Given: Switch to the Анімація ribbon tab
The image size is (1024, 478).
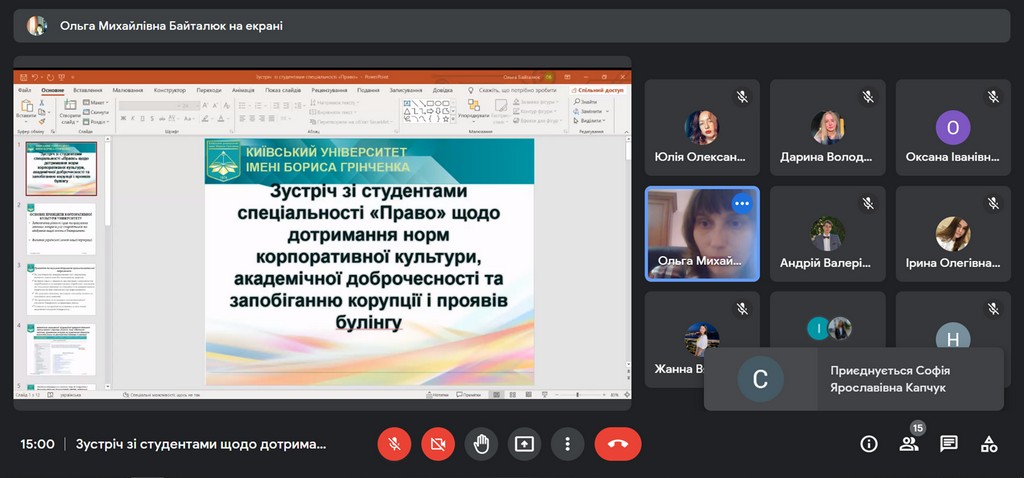Looking at the screenshot, I should [243, 90].
